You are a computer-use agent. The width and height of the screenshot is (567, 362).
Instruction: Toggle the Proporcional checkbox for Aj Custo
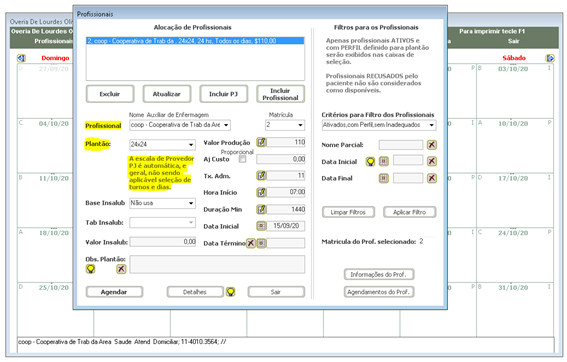[242, 159]
